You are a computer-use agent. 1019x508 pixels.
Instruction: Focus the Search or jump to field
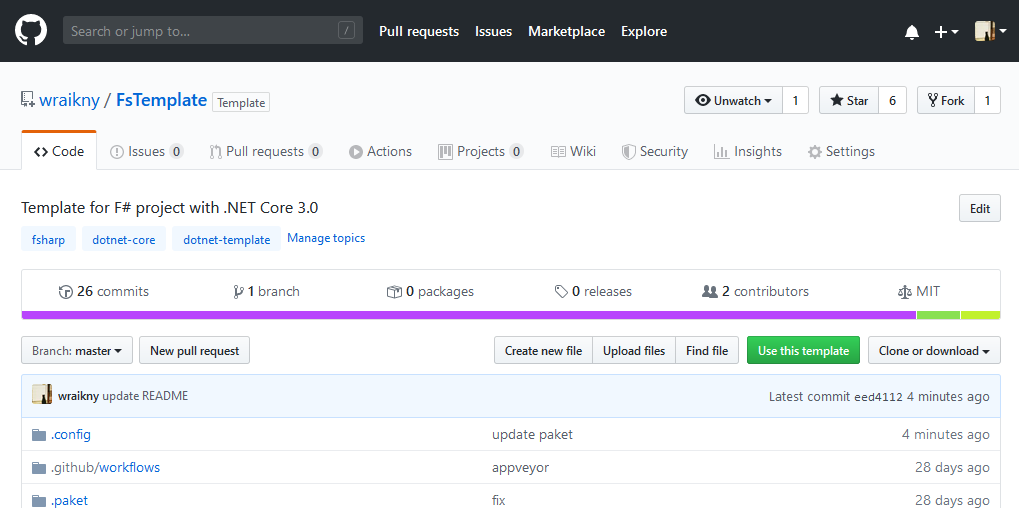coord(213,31)
